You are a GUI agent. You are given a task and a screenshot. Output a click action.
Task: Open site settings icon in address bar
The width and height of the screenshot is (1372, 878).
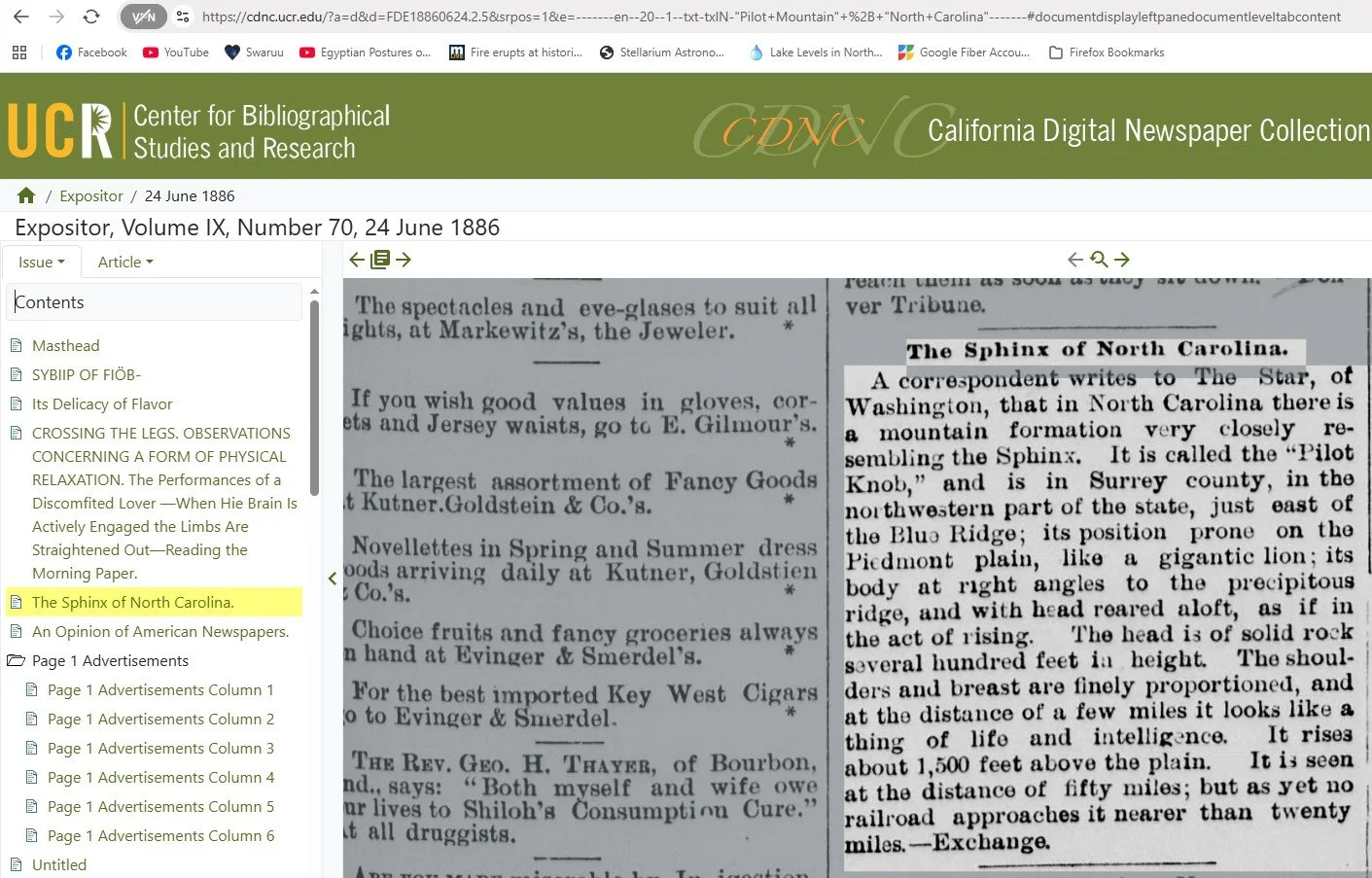point(183,17)
